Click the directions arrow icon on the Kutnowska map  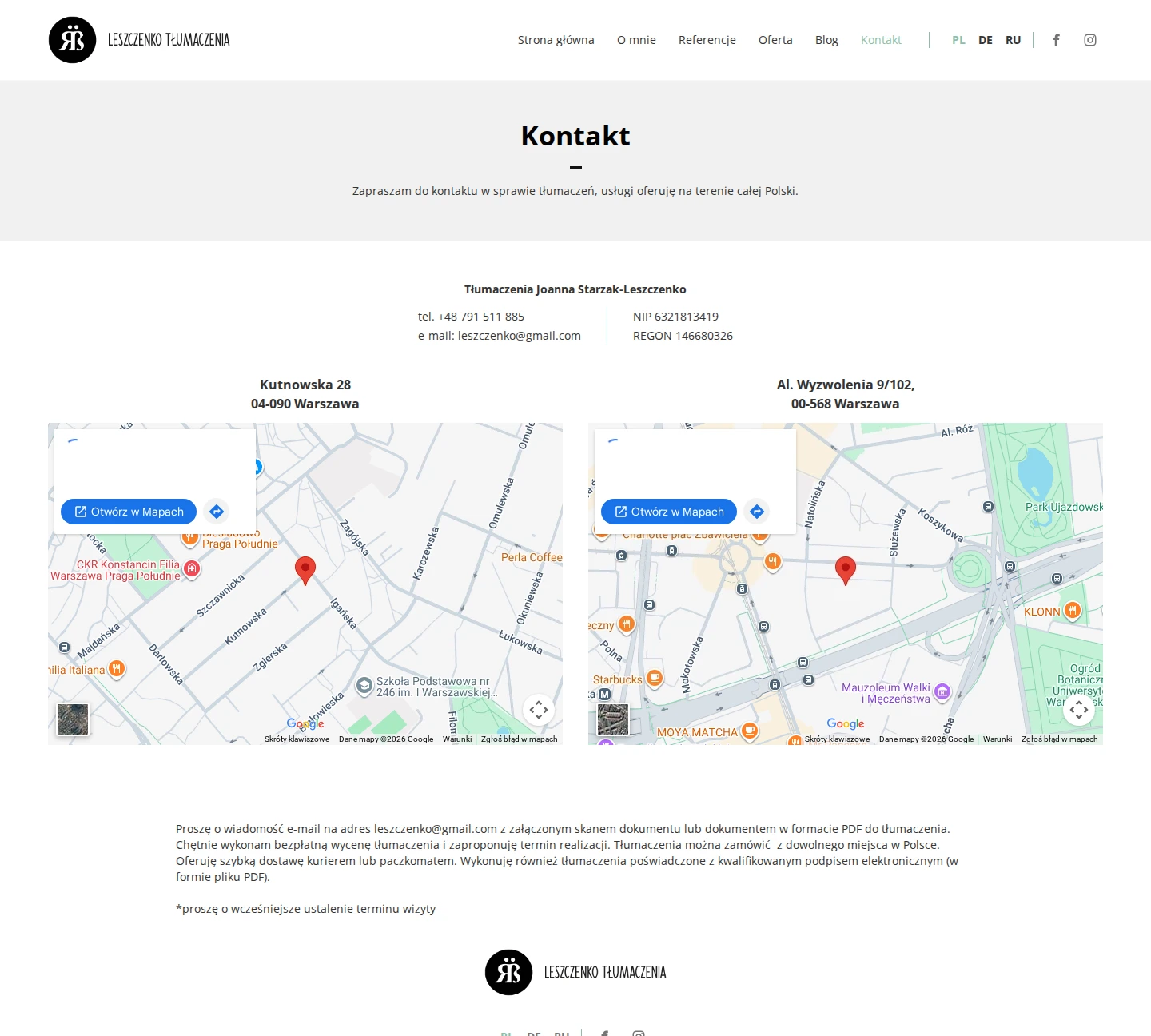click(217, 512)
